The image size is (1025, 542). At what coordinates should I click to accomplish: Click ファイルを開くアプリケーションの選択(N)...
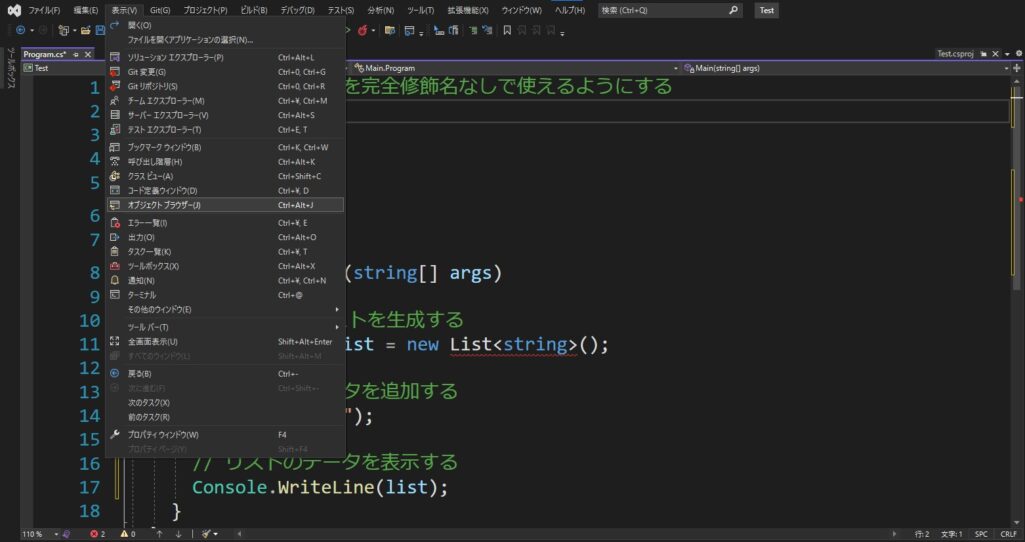point(225,39)
